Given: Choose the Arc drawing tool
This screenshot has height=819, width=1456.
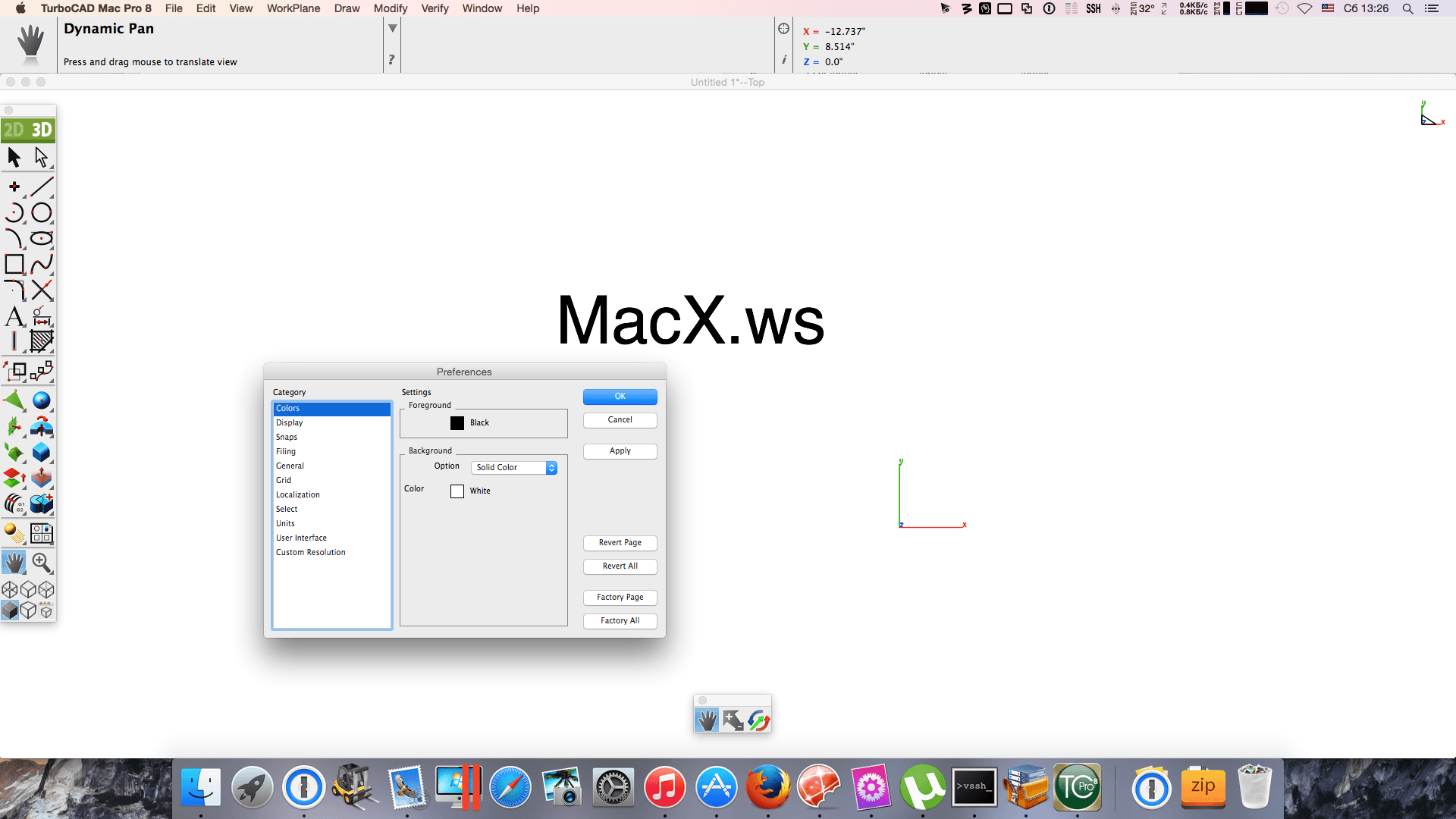Looking at the screenshot, I should pyautogui.click(x=14, y=213).
